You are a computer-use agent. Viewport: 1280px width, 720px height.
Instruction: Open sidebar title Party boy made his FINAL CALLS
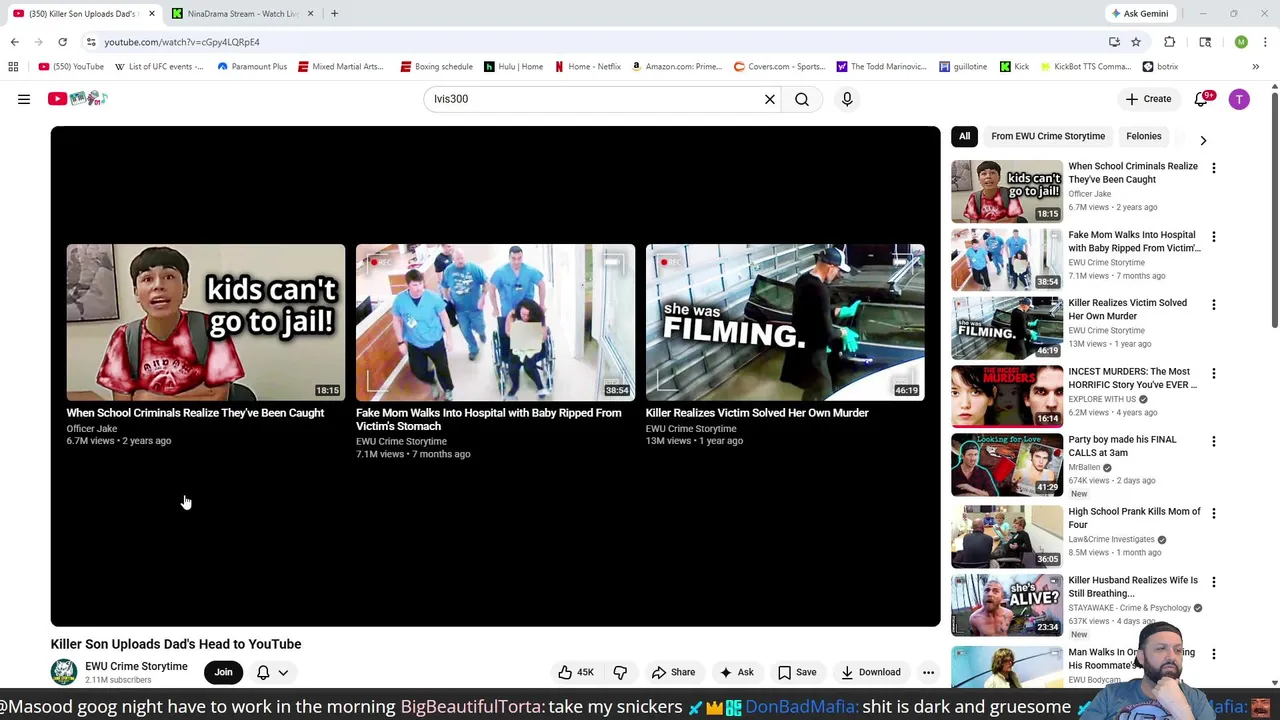click(1122, 446)
